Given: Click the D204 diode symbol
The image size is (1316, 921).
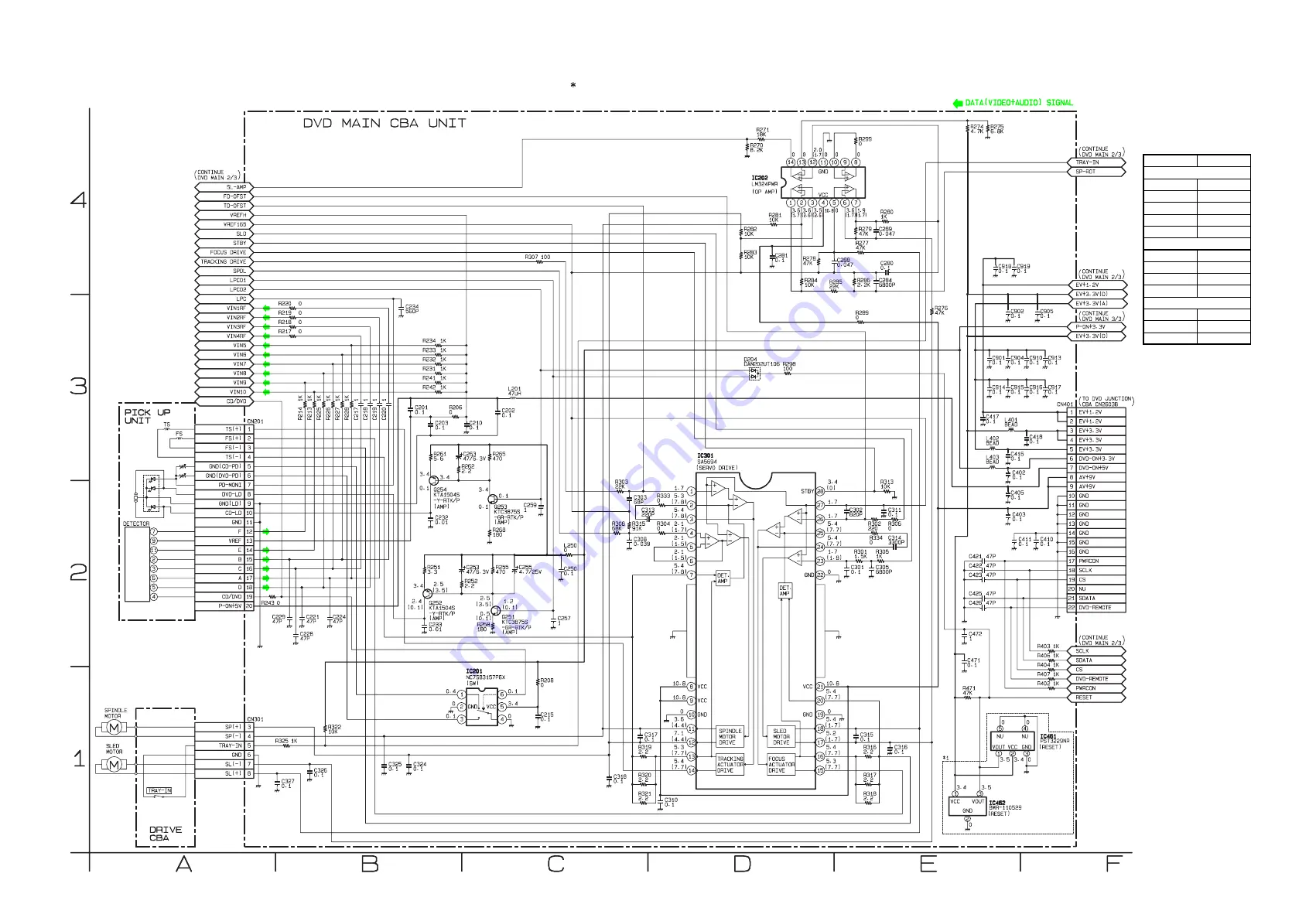Looking at the screenshot, I should (754, 374).
